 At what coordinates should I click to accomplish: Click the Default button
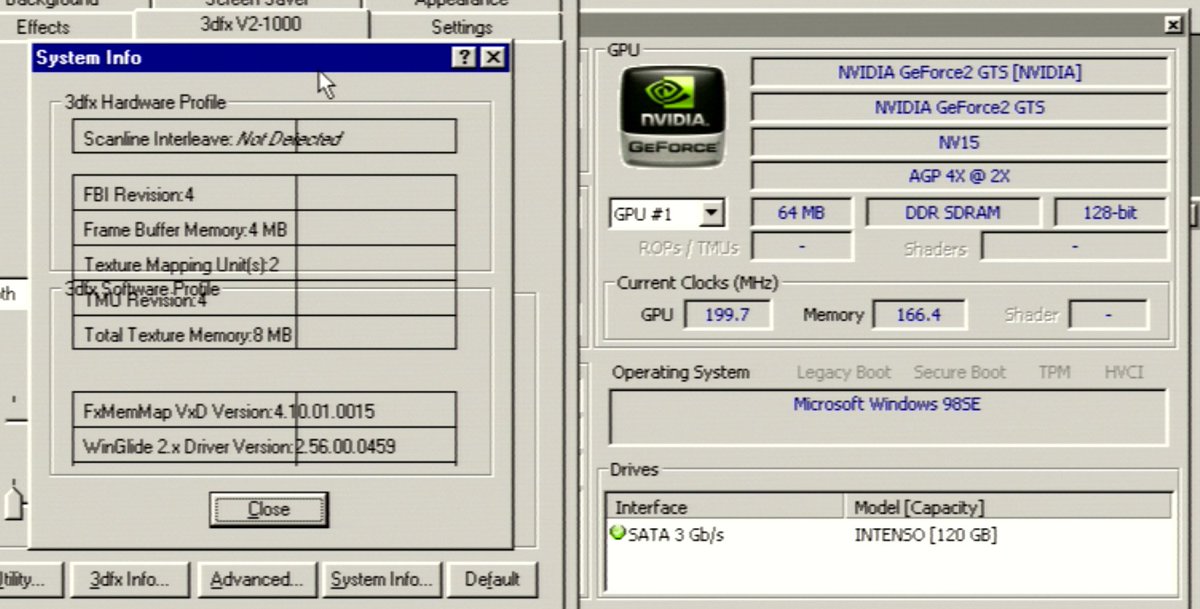coord(492,579)
